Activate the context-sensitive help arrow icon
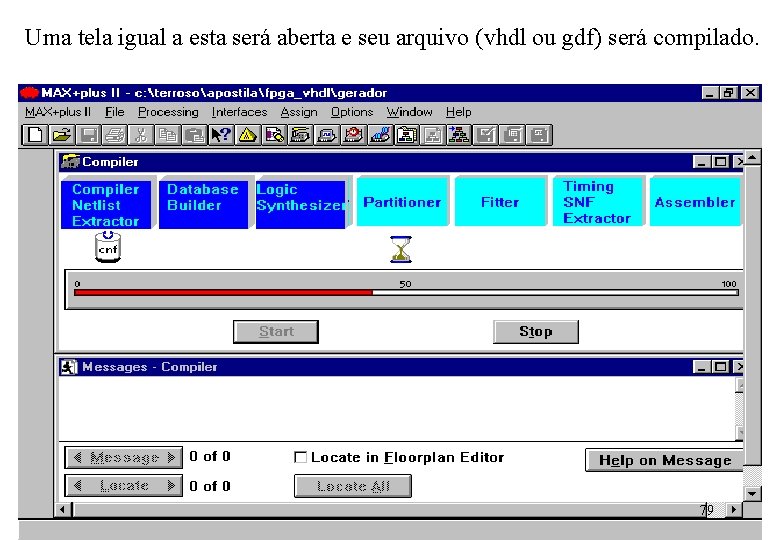 pyautogui.click(x=221, y=135)
